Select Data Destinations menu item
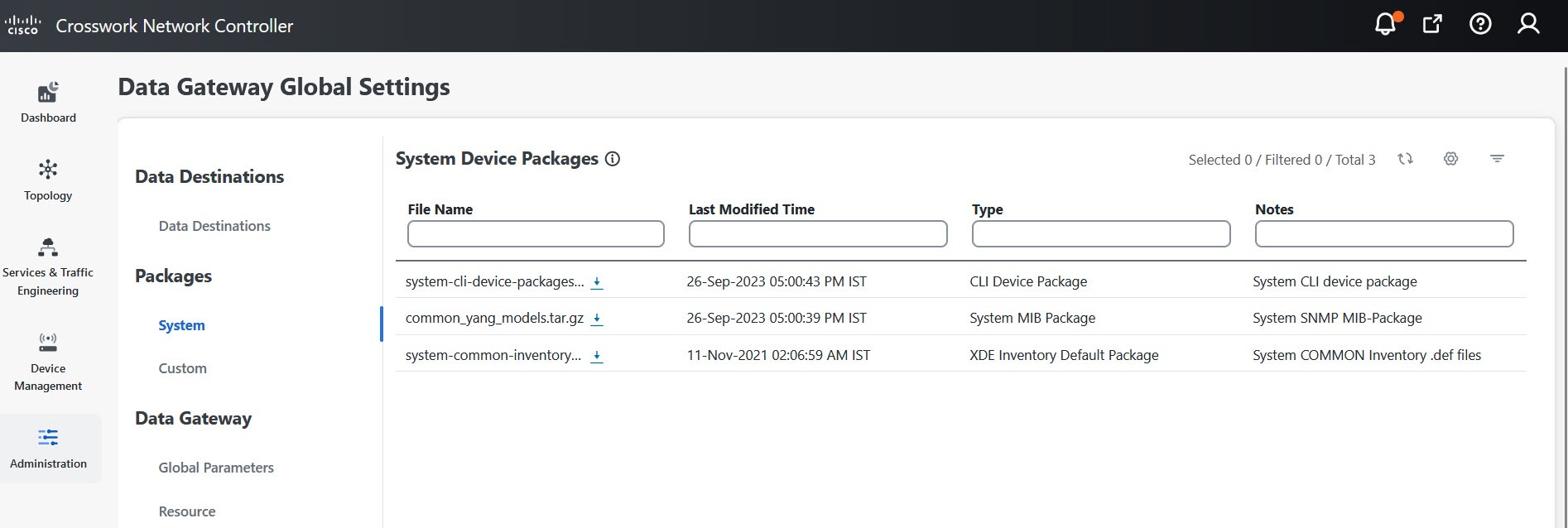1568x528 pixels. click(x=214, y=226)
